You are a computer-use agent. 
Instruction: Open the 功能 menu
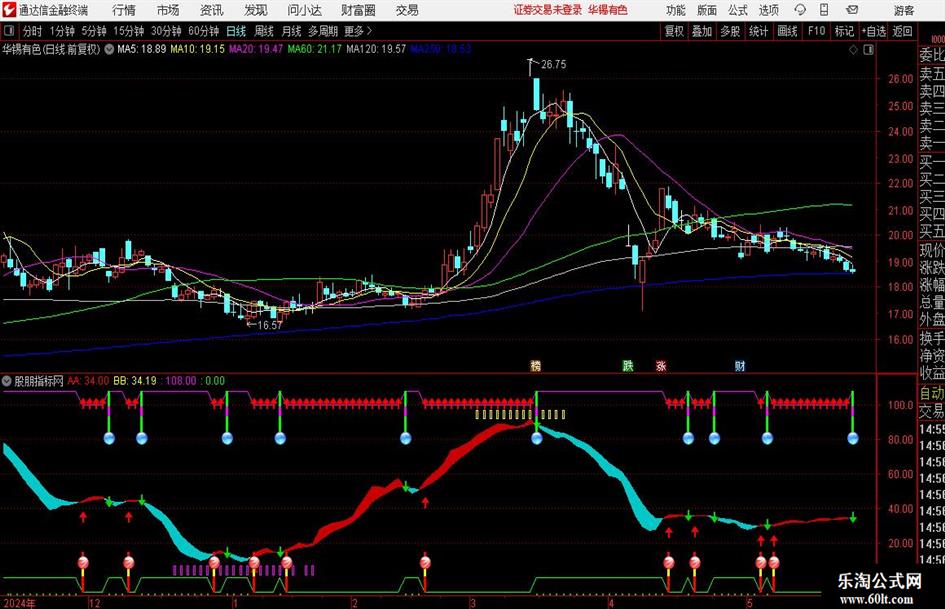tap(676, 10)
